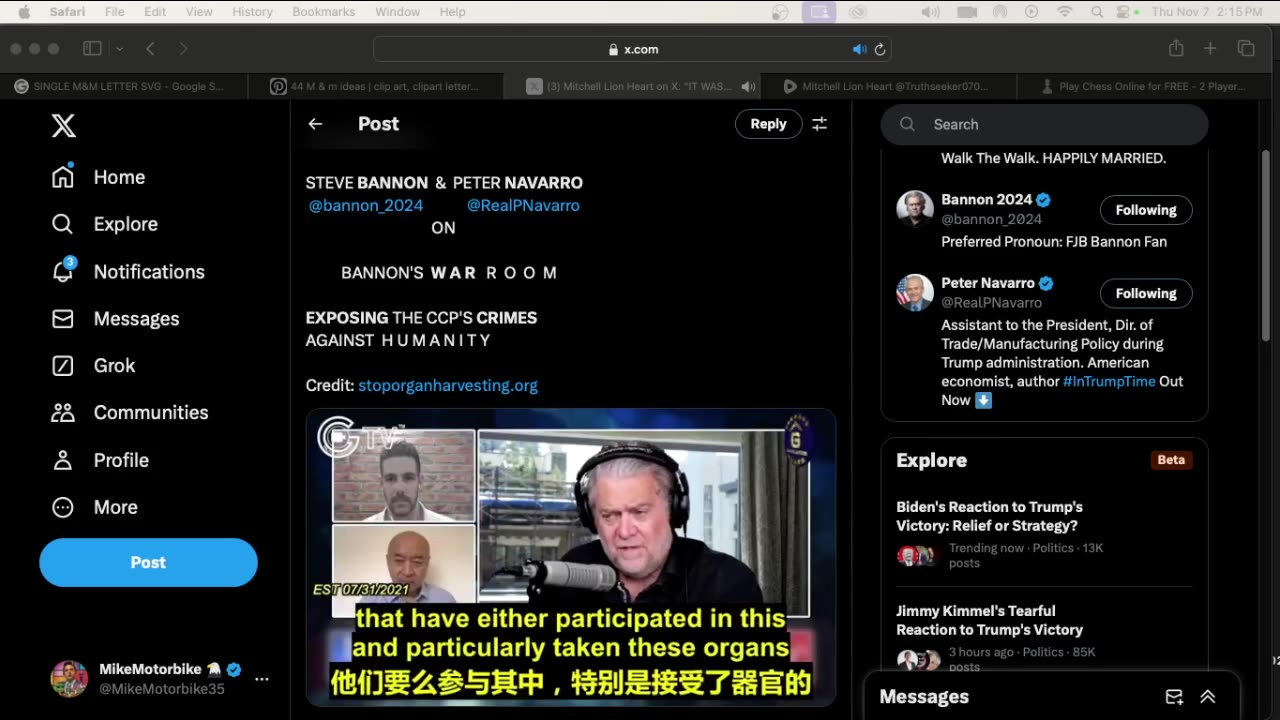Open stoporganharvesting.org link

(448, 385)
